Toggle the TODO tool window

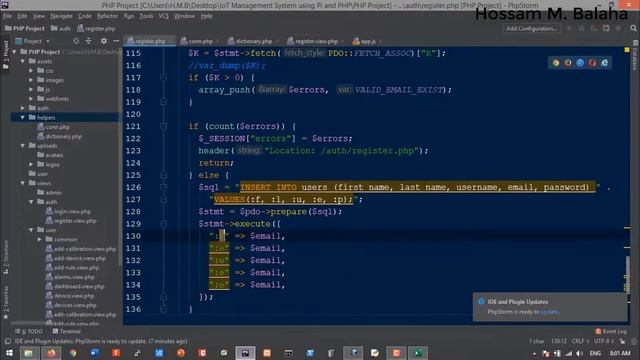pos(29,331)
